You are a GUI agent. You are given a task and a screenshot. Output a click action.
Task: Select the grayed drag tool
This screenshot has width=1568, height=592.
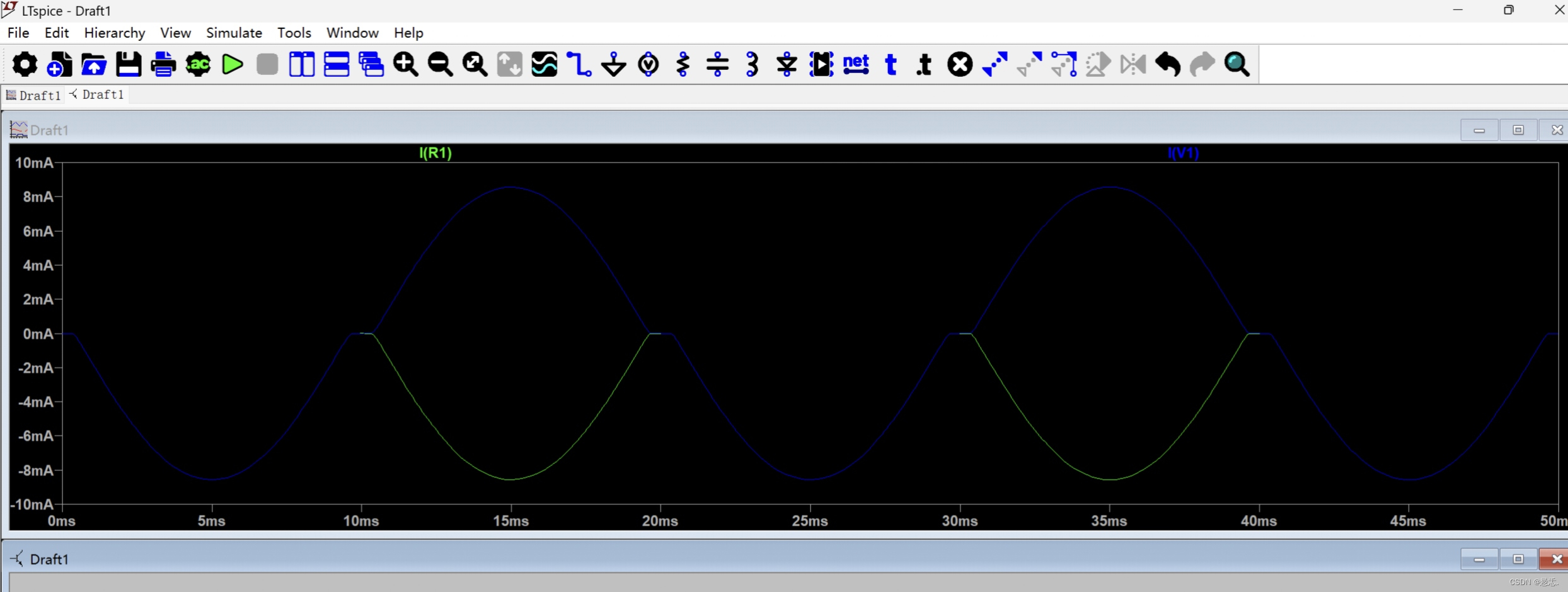1064,64
